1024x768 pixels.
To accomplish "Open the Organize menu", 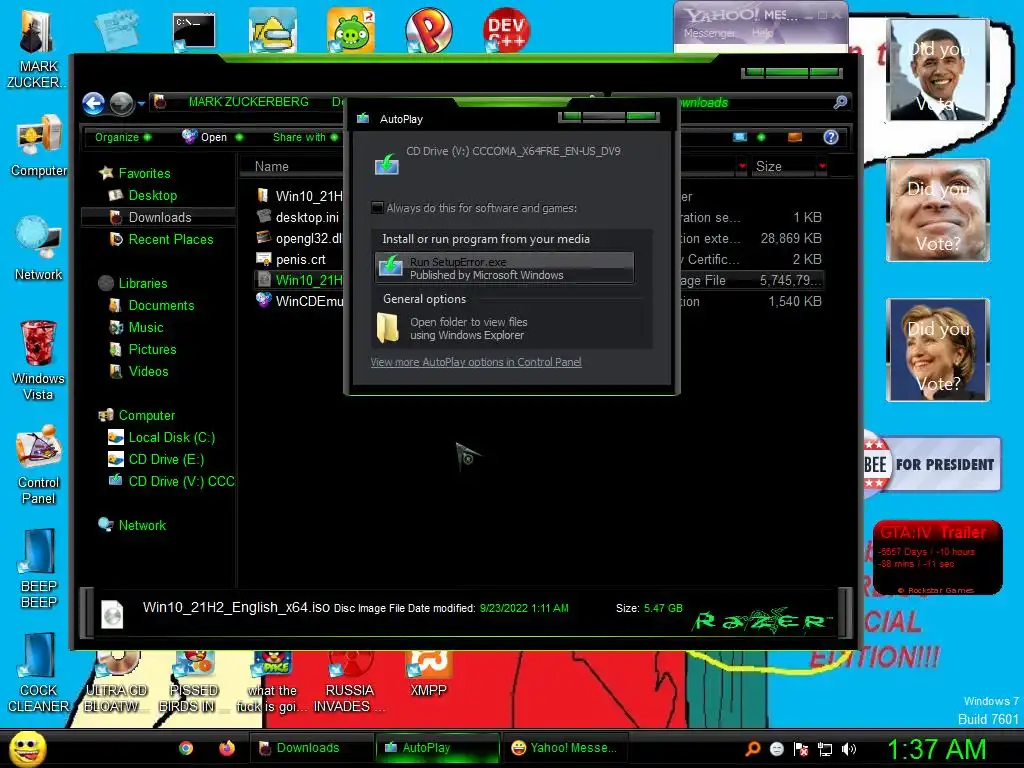I will [x=123, y=137].
